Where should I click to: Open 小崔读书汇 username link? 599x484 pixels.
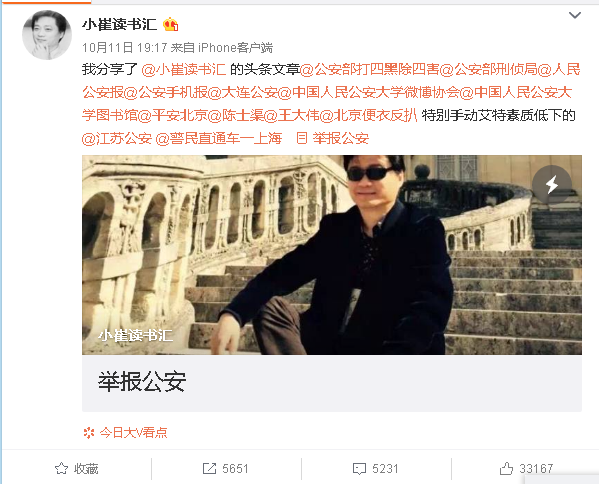[120, 24]
